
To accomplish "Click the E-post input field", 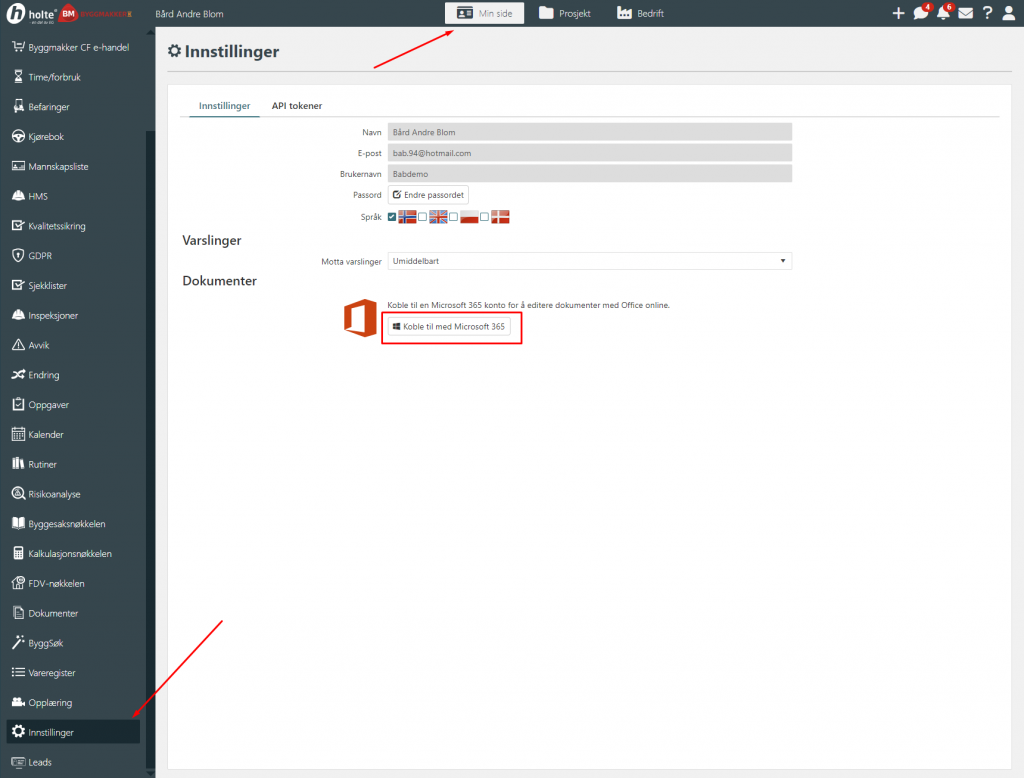I will pos(589,153).
